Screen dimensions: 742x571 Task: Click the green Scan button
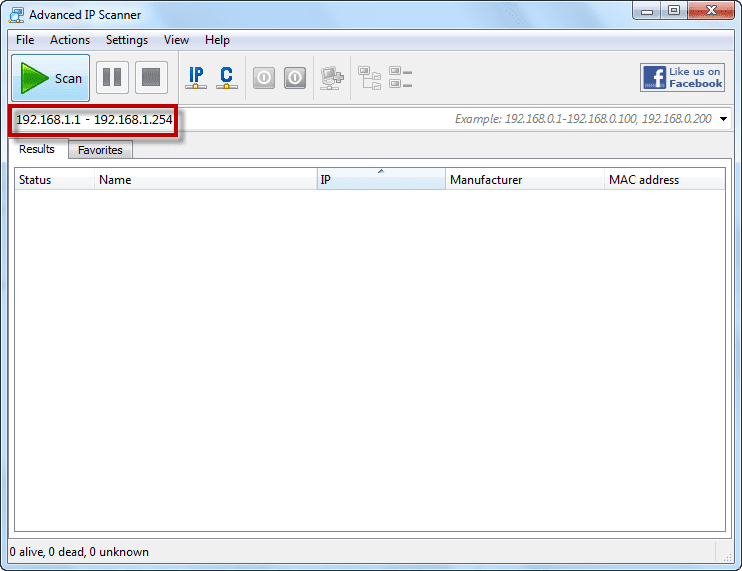point(51,78)
